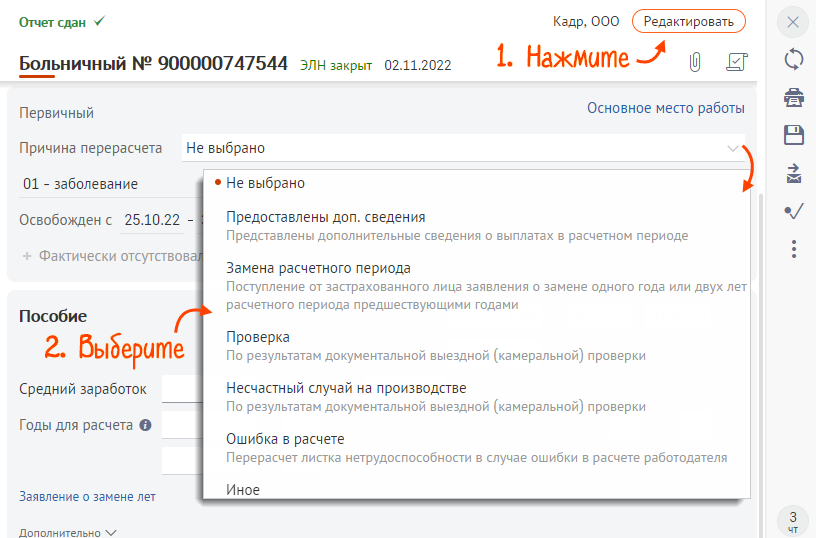The width and height of the screenshot is (816, 538).
Task: Add Фактически отсутствовал entry
Action: 112,256
